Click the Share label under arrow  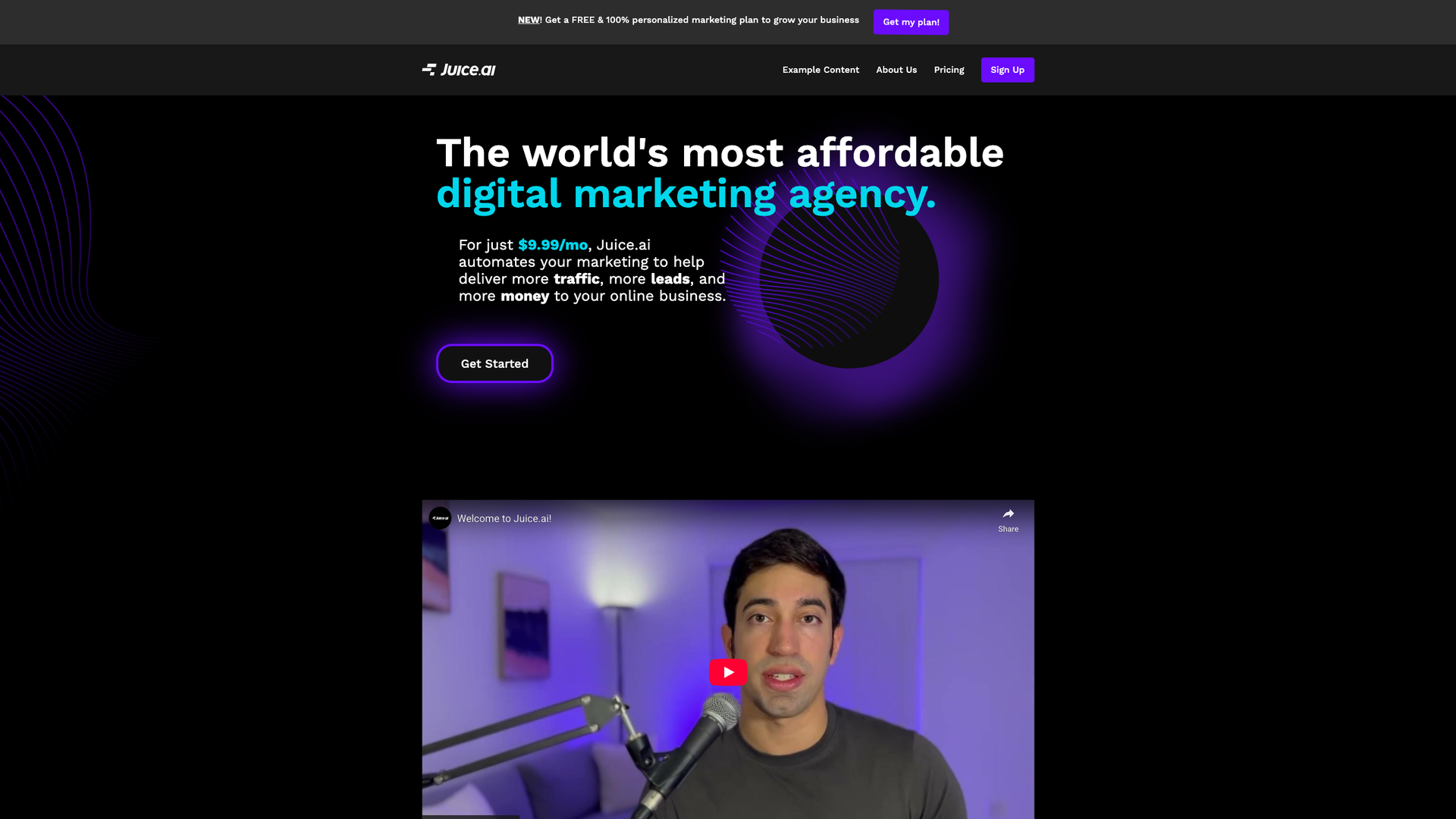pos(1008,529)
